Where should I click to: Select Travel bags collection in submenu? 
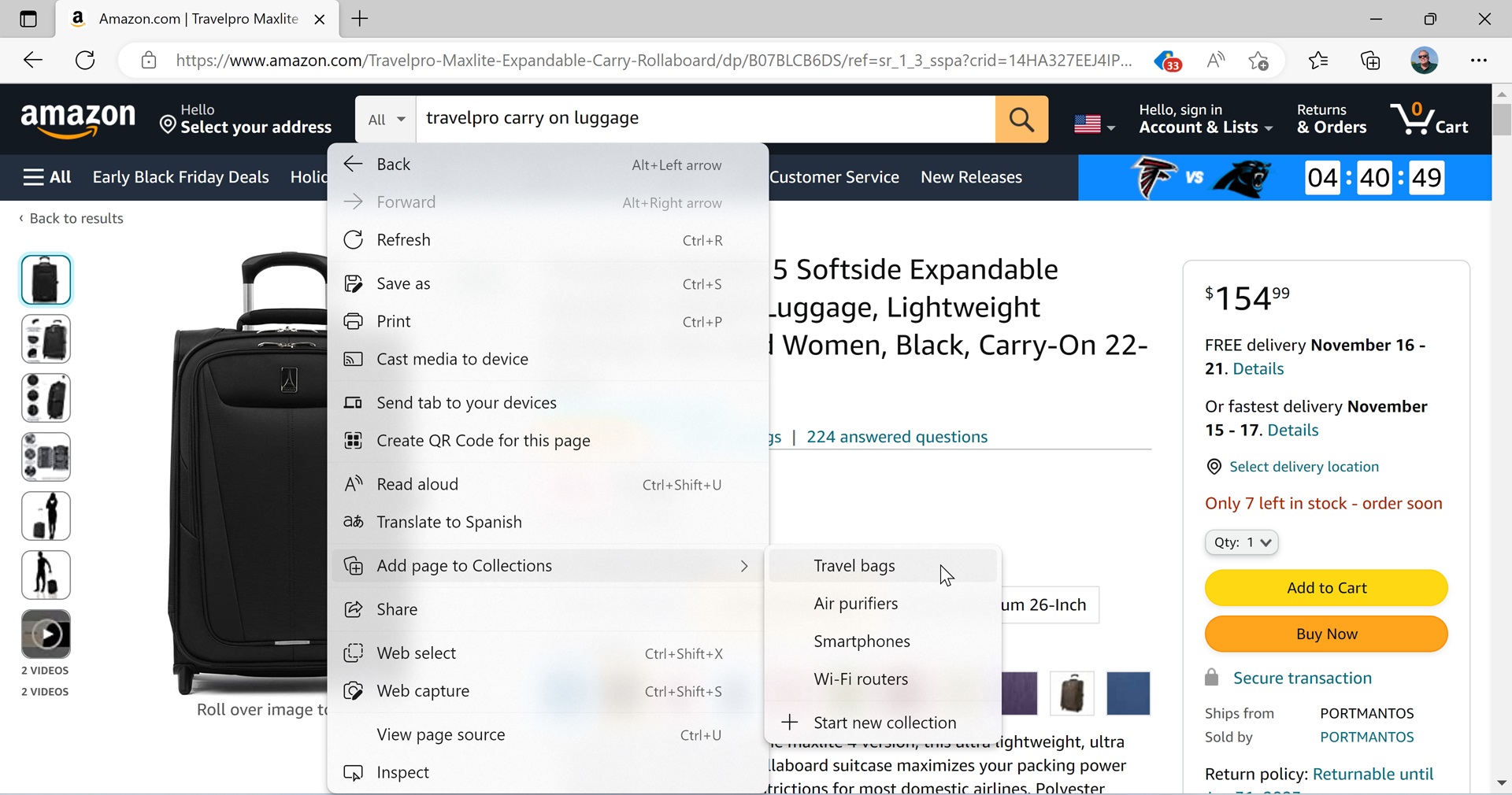click(854, 566)
